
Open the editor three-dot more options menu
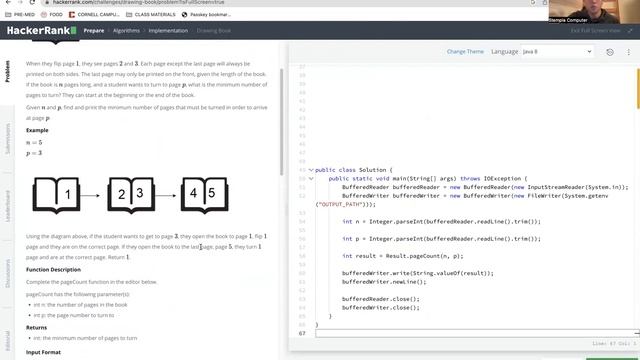[629, 52]
